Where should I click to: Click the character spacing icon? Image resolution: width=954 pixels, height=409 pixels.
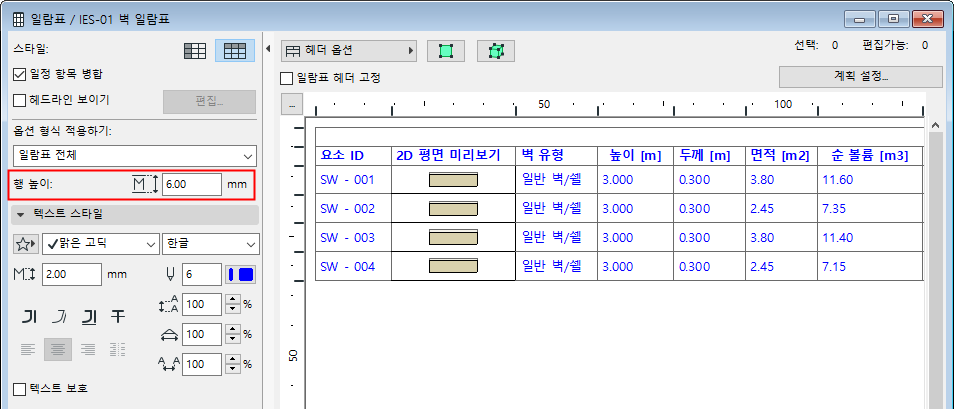click(169, 364)
